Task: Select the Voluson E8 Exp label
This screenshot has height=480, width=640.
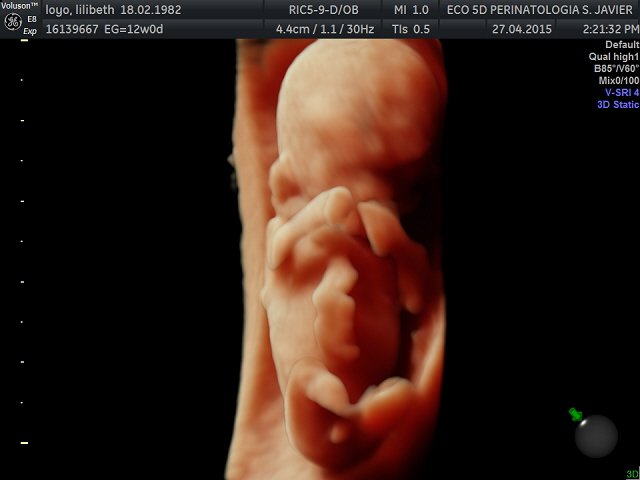Action: click(20, 18)
